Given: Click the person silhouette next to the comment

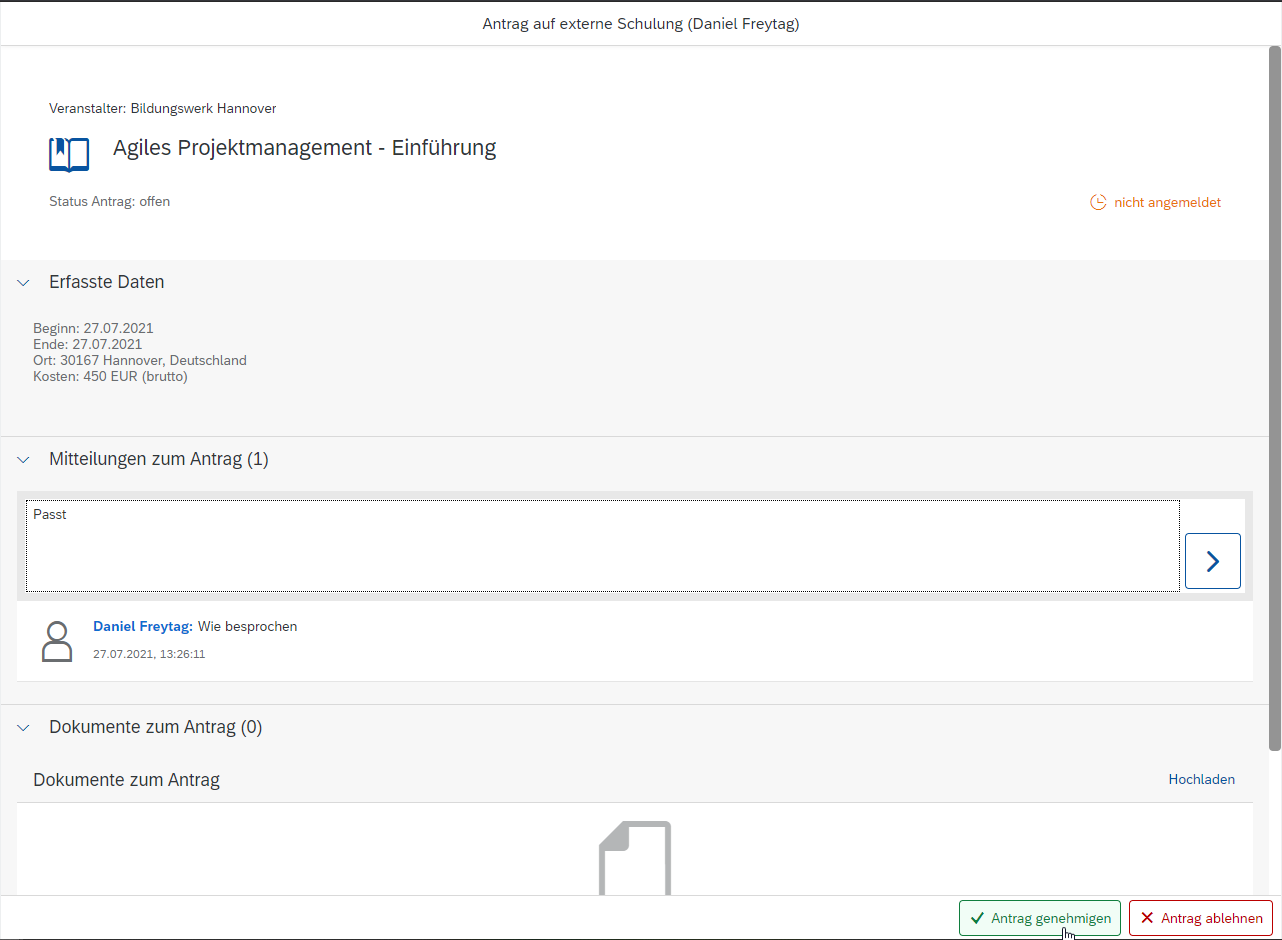Looking at the screenshot, I should [57, 640].
